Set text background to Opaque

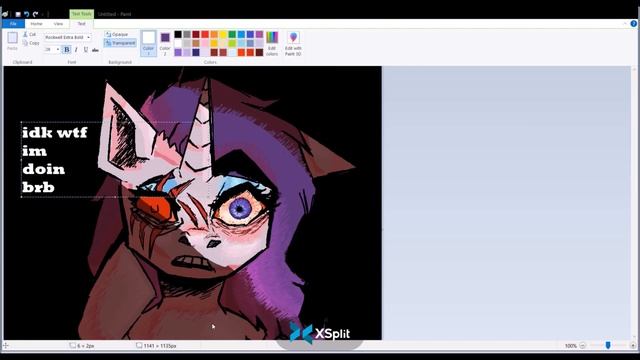point(117,35)
